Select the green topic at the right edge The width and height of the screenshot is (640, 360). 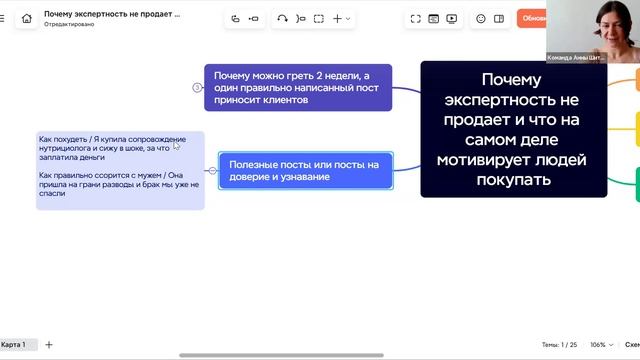pyautogui.click(x=638, y=184)
